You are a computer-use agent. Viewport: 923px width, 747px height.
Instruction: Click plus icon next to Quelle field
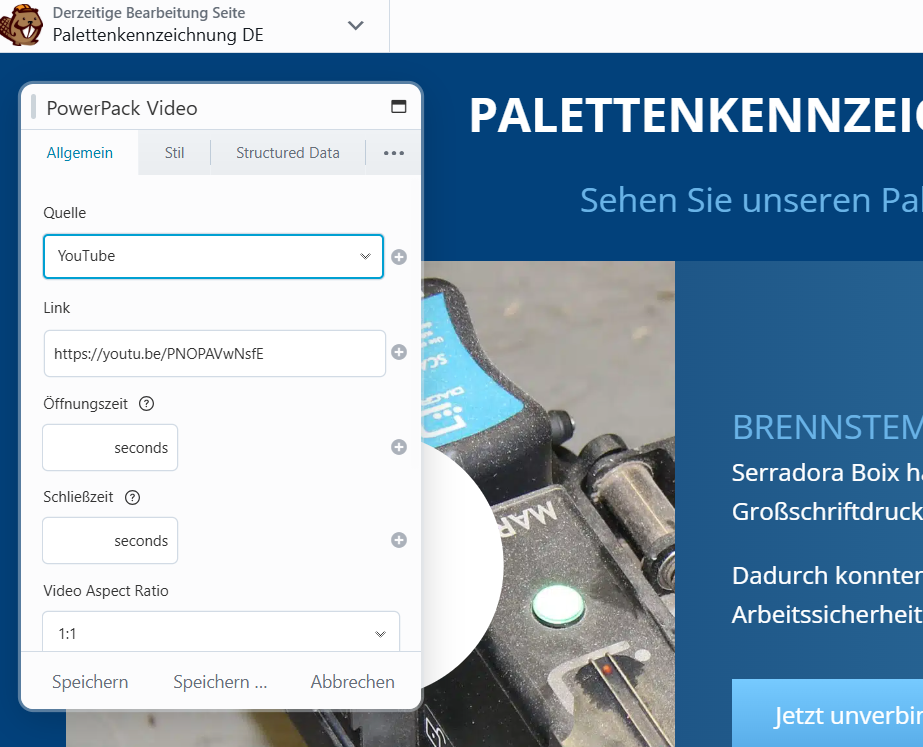pos(399,257)
